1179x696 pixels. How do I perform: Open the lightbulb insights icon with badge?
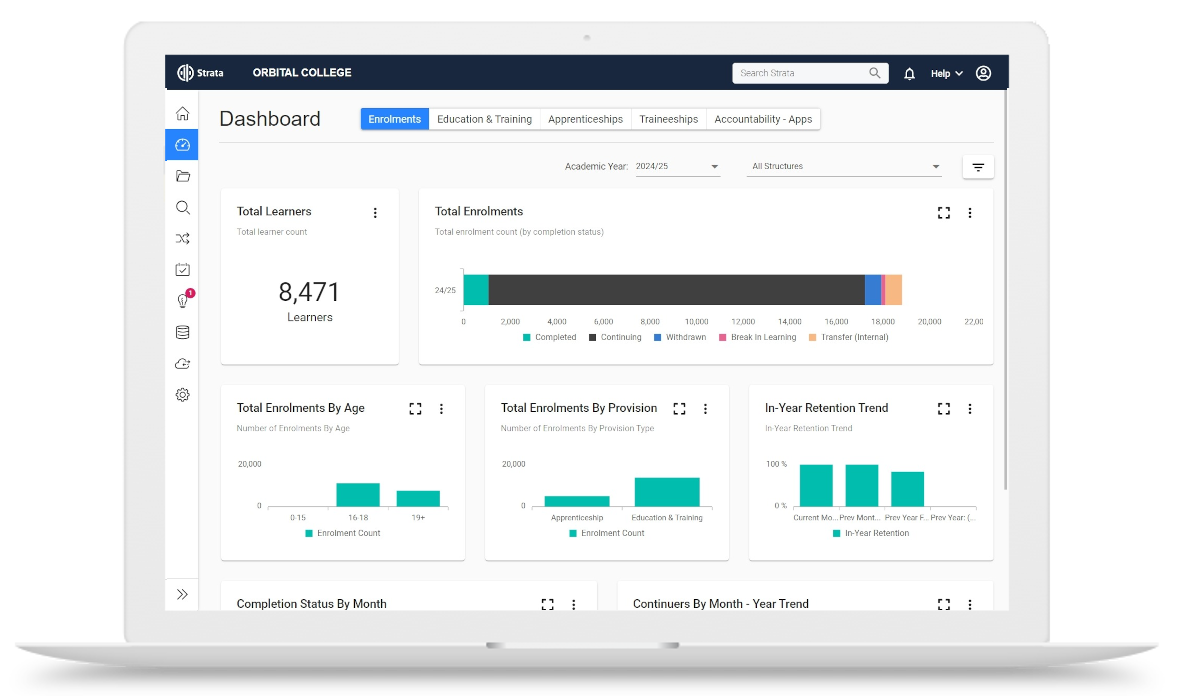coord(183,300)
